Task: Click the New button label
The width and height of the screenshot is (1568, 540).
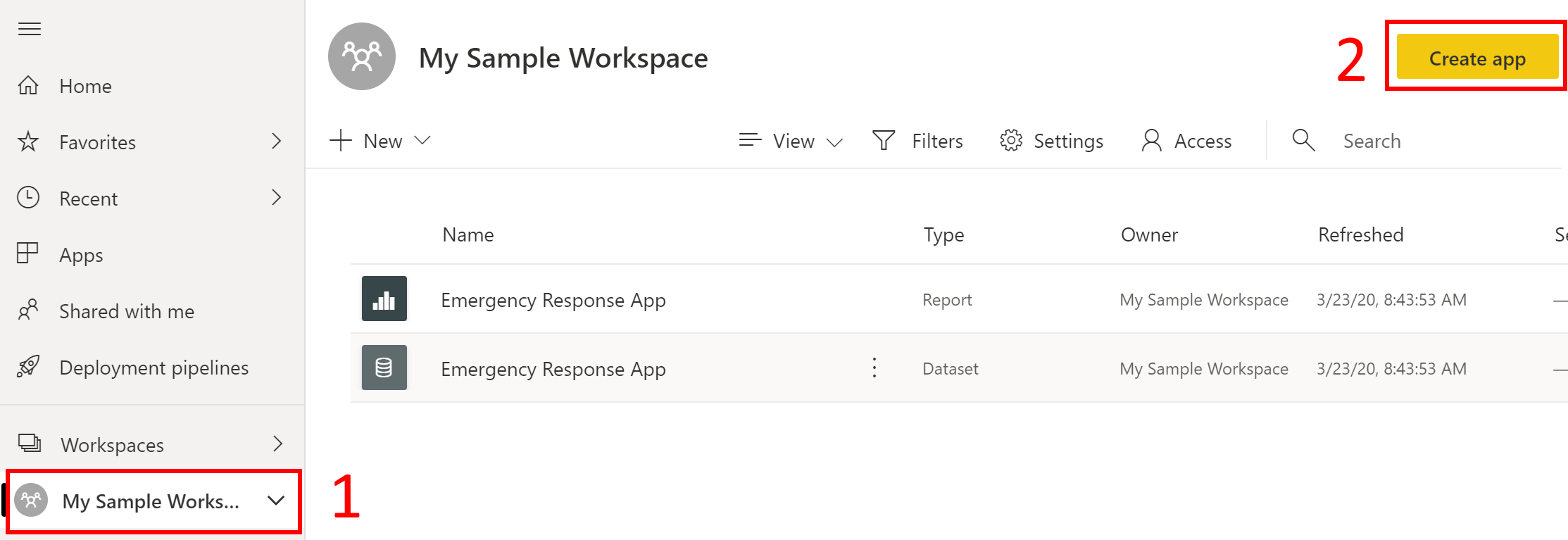Action: point(383,141)
